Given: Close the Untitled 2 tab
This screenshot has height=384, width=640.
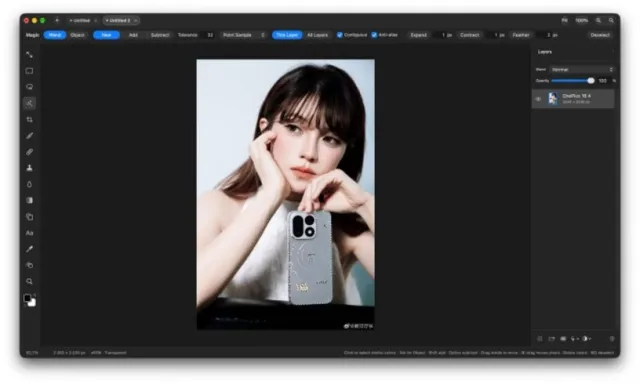Looking at the screenshot, I should (136, 20).
